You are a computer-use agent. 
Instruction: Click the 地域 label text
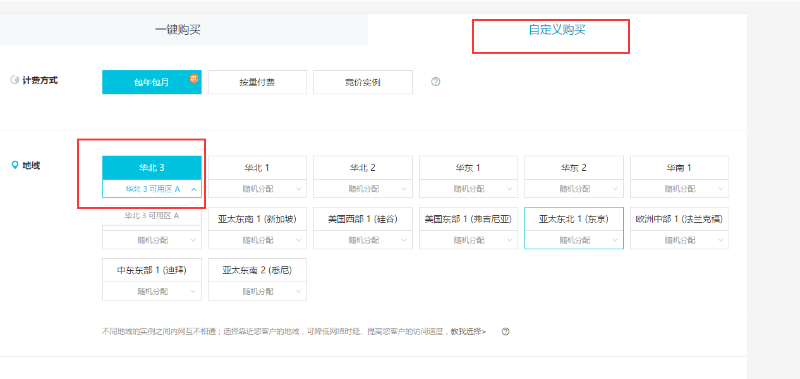(x=31, y=165)
